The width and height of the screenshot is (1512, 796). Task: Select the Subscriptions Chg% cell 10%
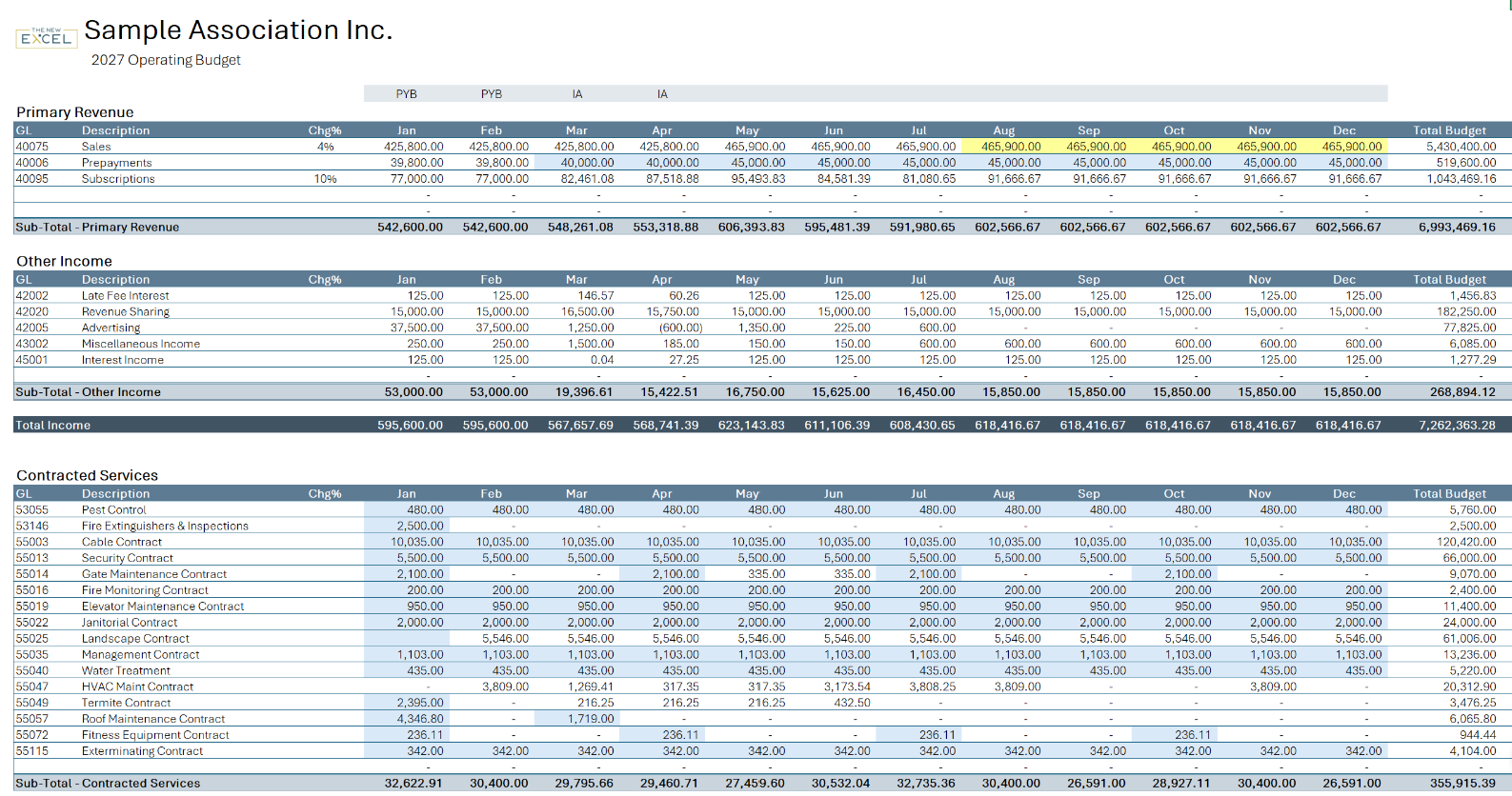(x=325, y=179)
